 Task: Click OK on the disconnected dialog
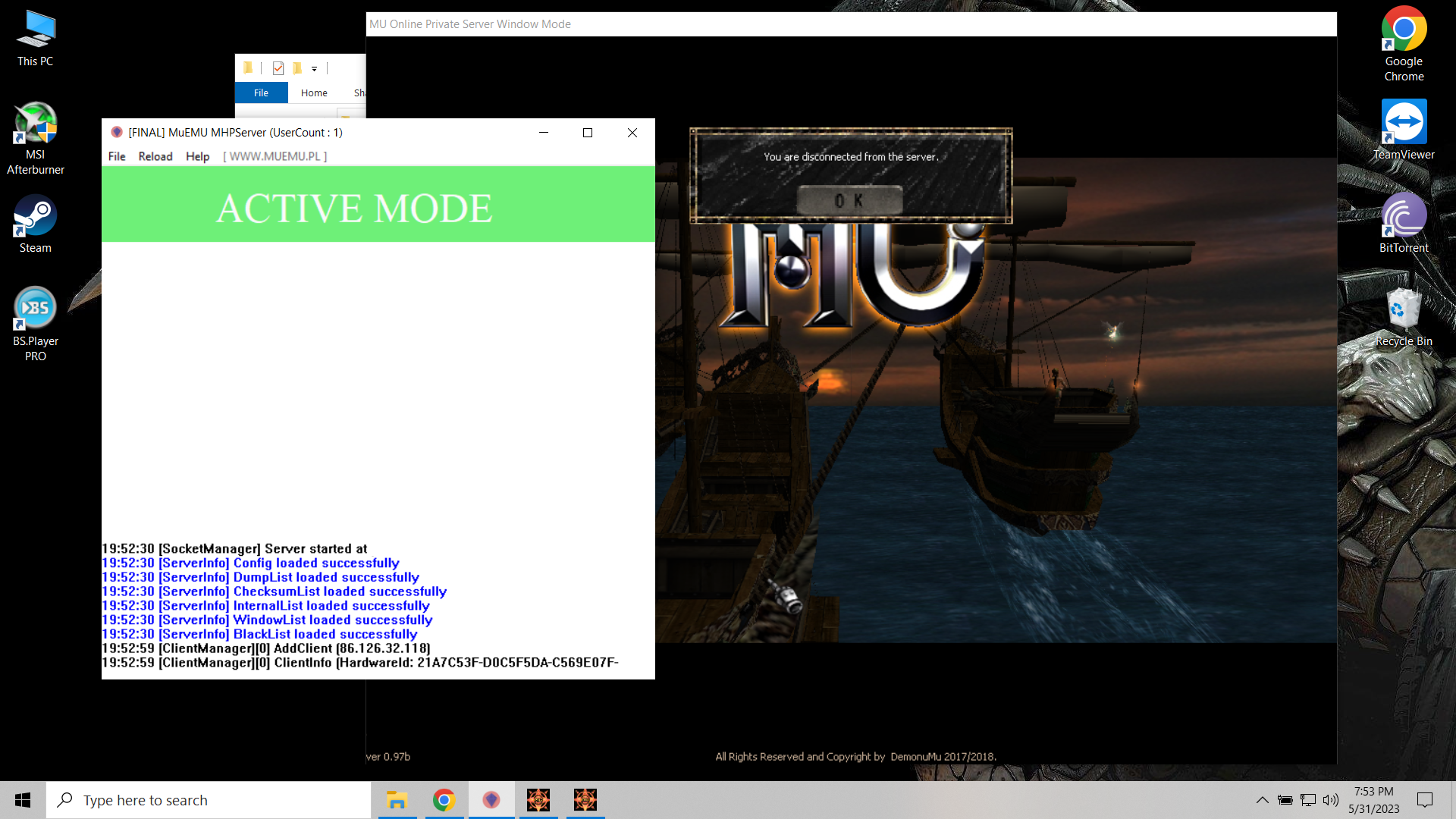click(x=849, y=201)
